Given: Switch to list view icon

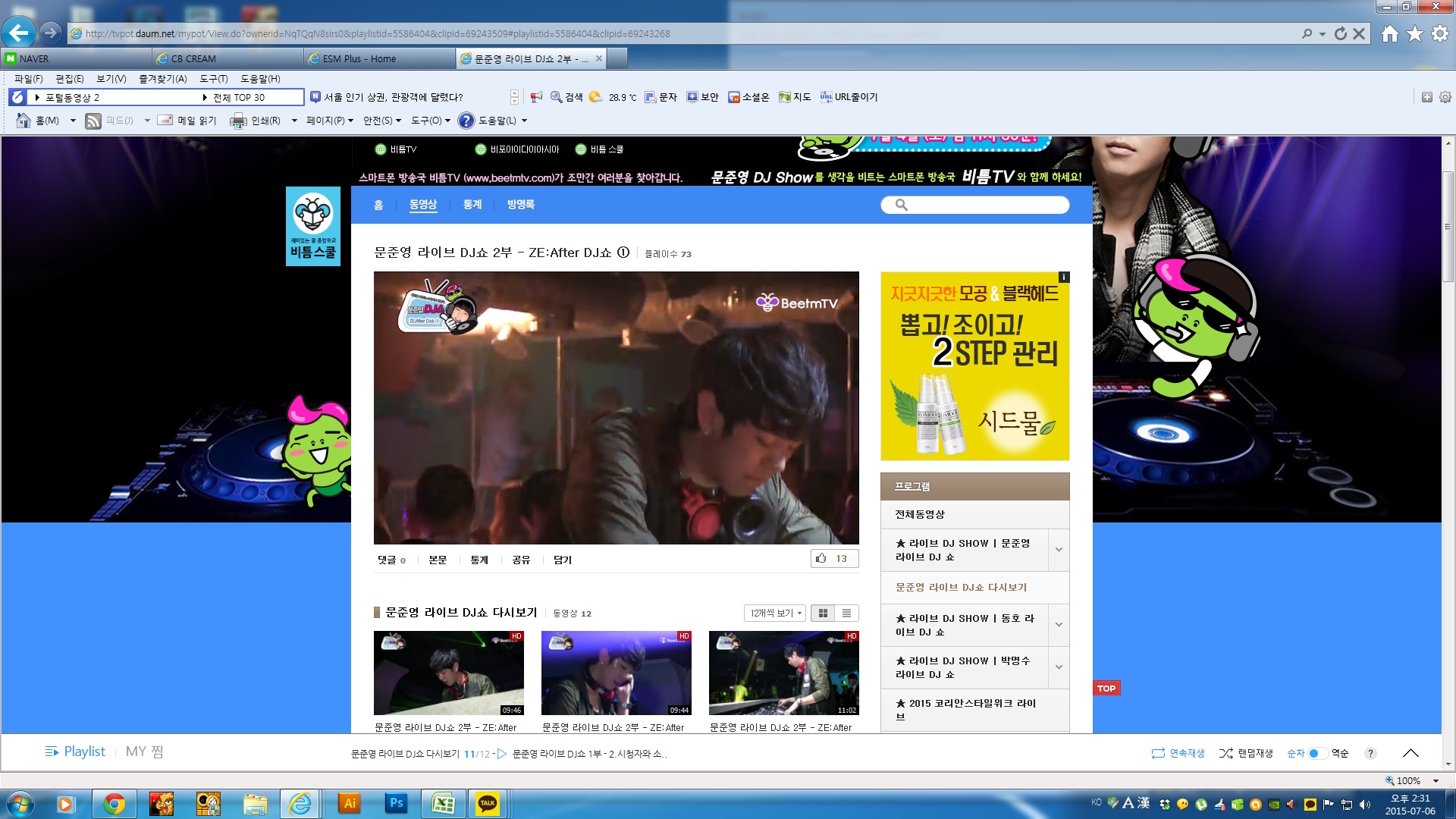Looking at the screenshot, I should coord(847,613).
